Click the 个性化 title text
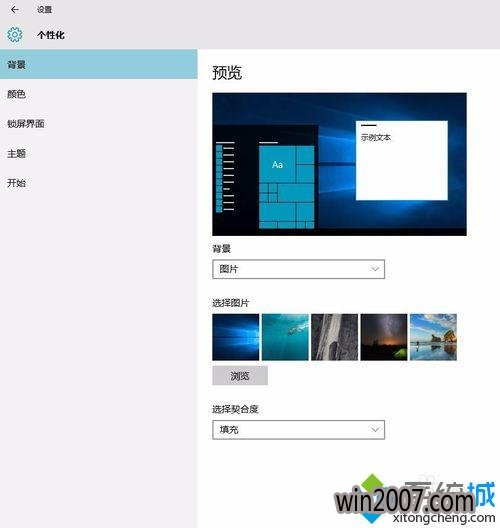The width and height of the screenshot is (500, 528). point(51,35)
